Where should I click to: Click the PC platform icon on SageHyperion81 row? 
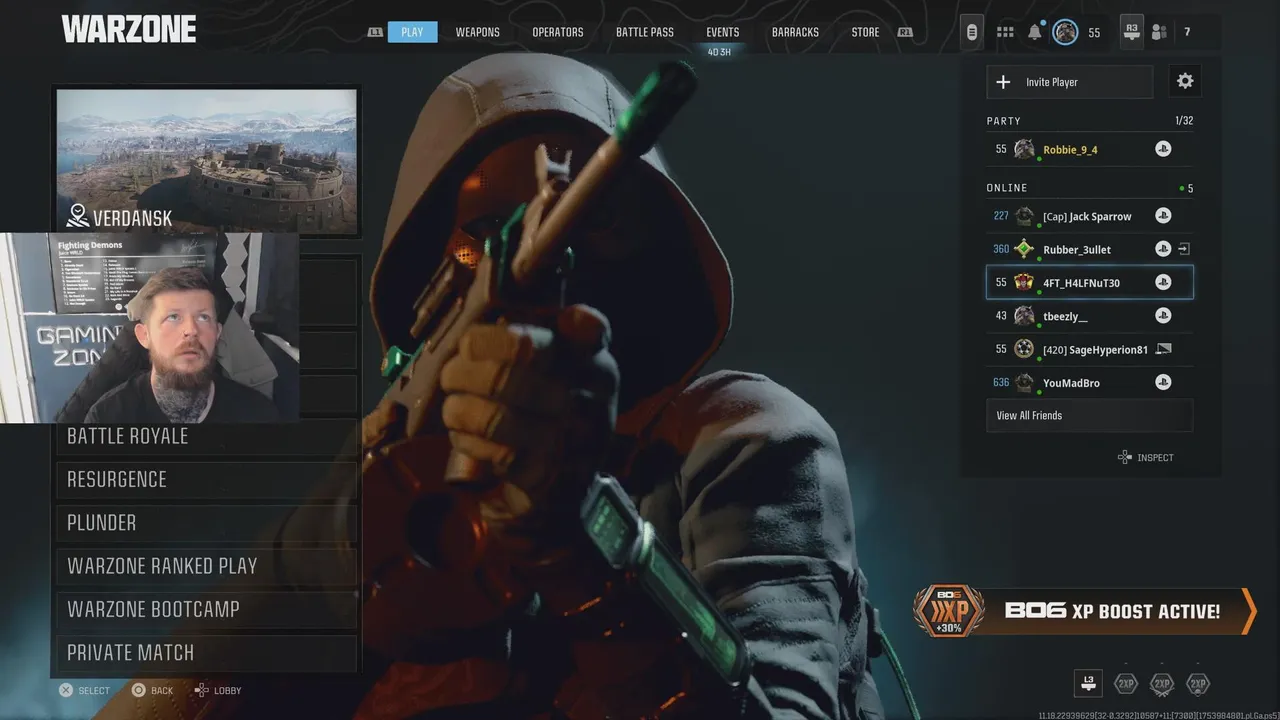tap(1163, 349)
